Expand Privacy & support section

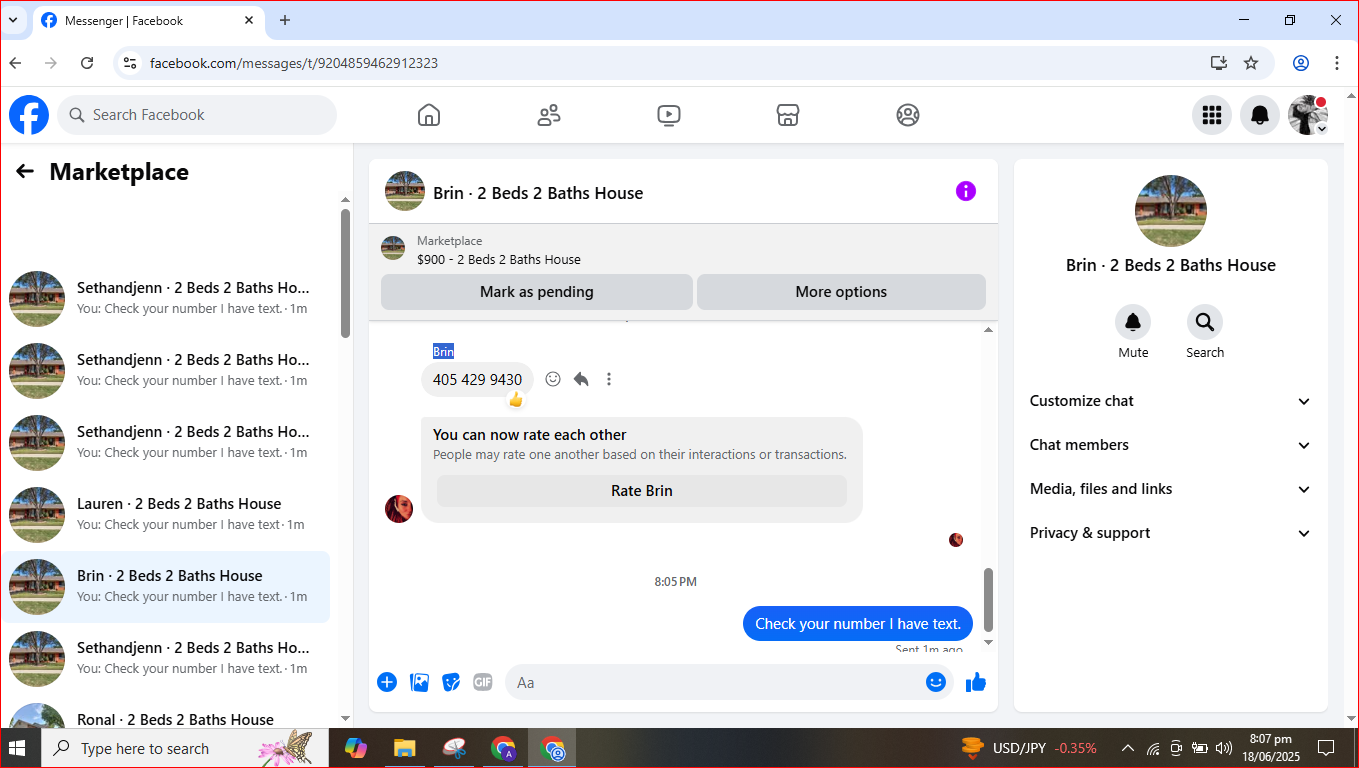[1171, 533]
